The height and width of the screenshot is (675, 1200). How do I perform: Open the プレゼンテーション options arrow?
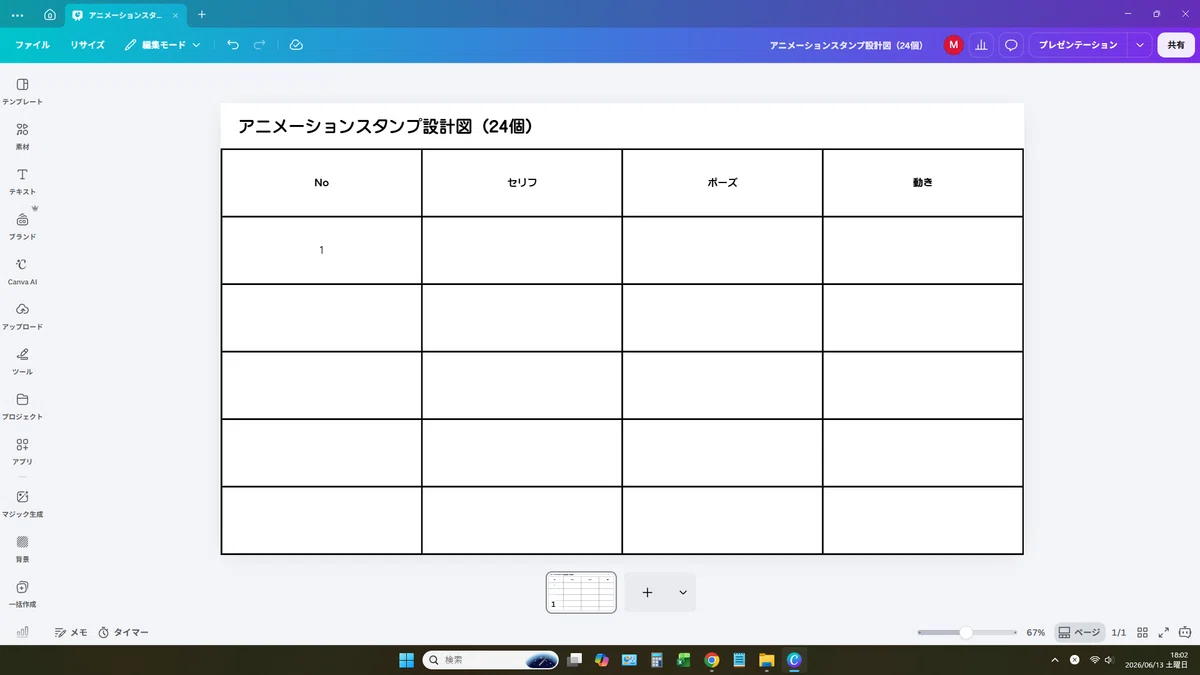click(1140, 45)
